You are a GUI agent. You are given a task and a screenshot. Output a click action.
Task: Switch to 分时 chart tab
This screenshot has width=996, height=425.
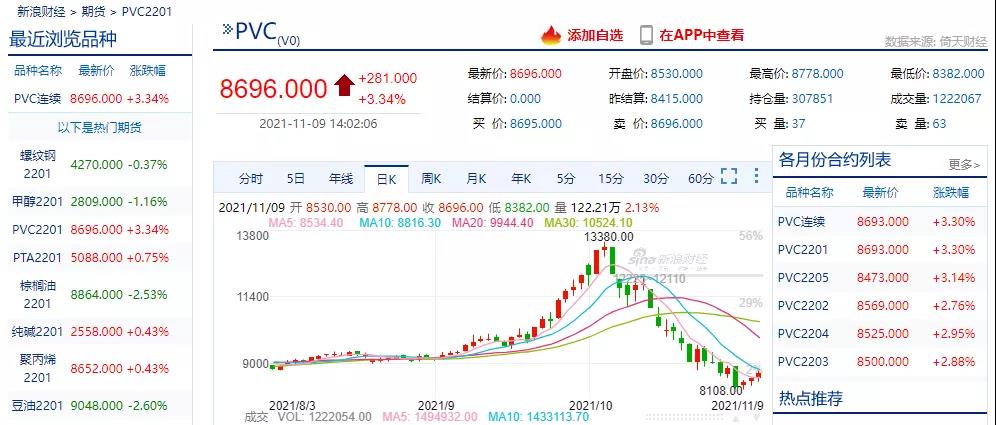250,179
